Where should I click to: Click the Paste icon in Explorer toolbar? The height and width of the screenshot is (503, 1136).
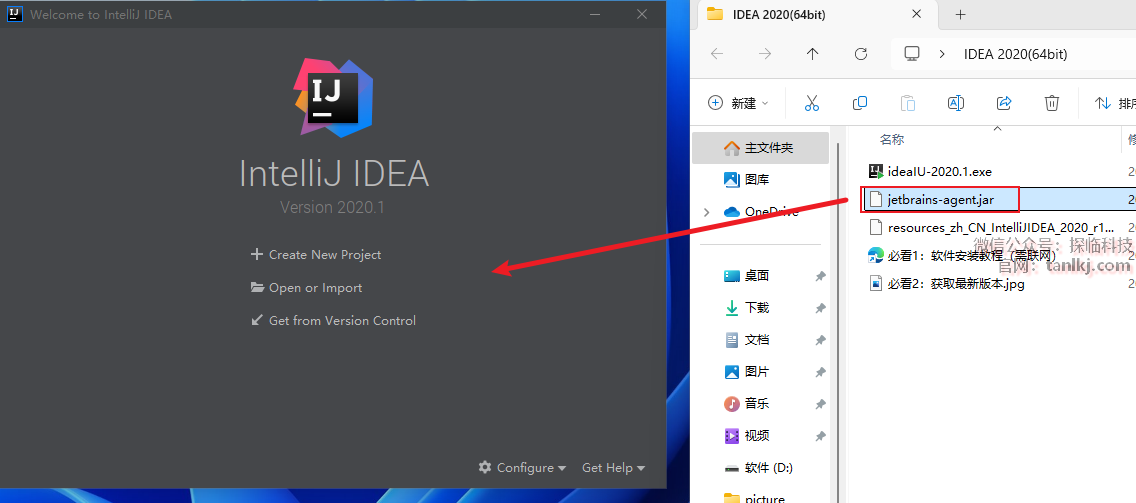point(908,103)
